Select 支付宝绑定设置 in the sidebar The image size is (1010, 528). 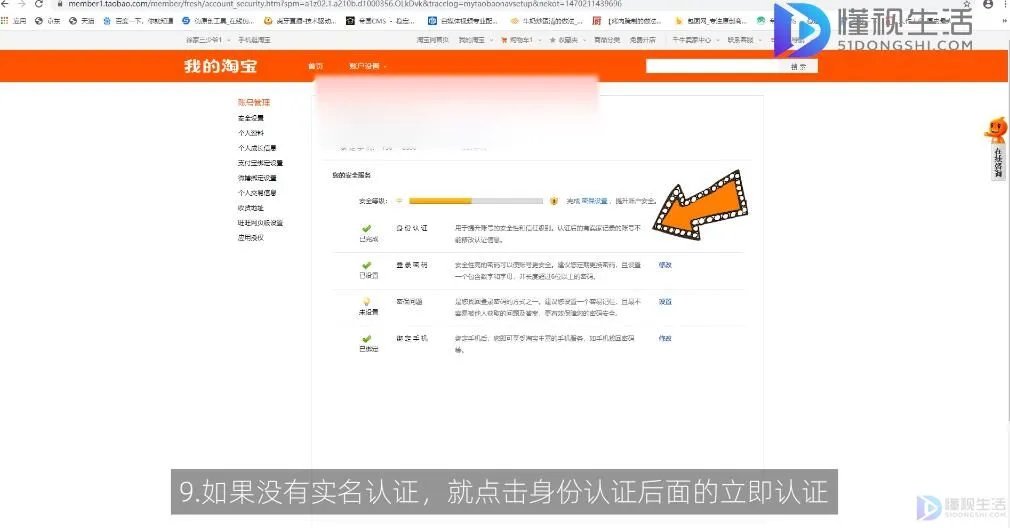260,163
